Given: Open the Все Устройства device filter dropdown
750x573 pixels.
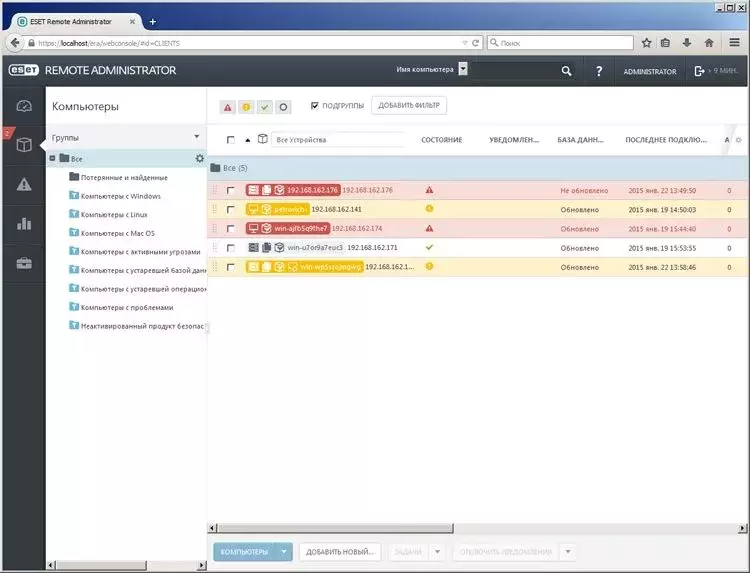Looking at the screenshot, I should pos(338,140).
